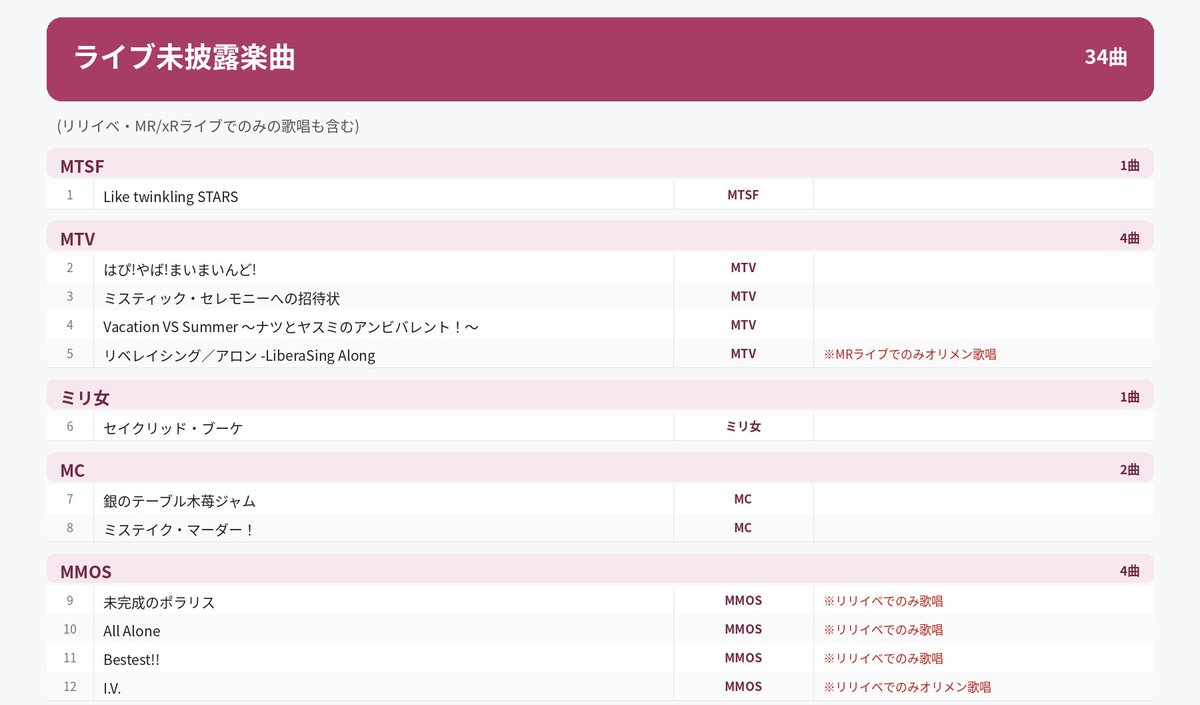The height and width of the screenshot is (705, 1200).
Task: Click the 1曲 count in the ミリ女 header
Action: (1130, 397)
